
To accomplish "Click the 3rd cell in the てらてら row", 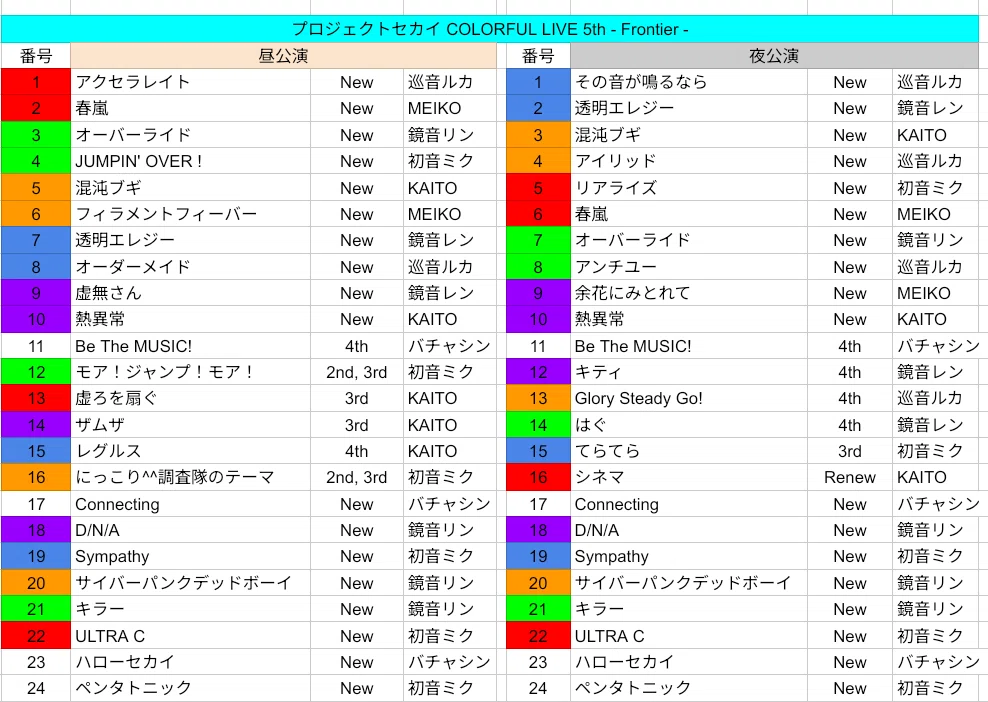I will [x=849, y=451].
